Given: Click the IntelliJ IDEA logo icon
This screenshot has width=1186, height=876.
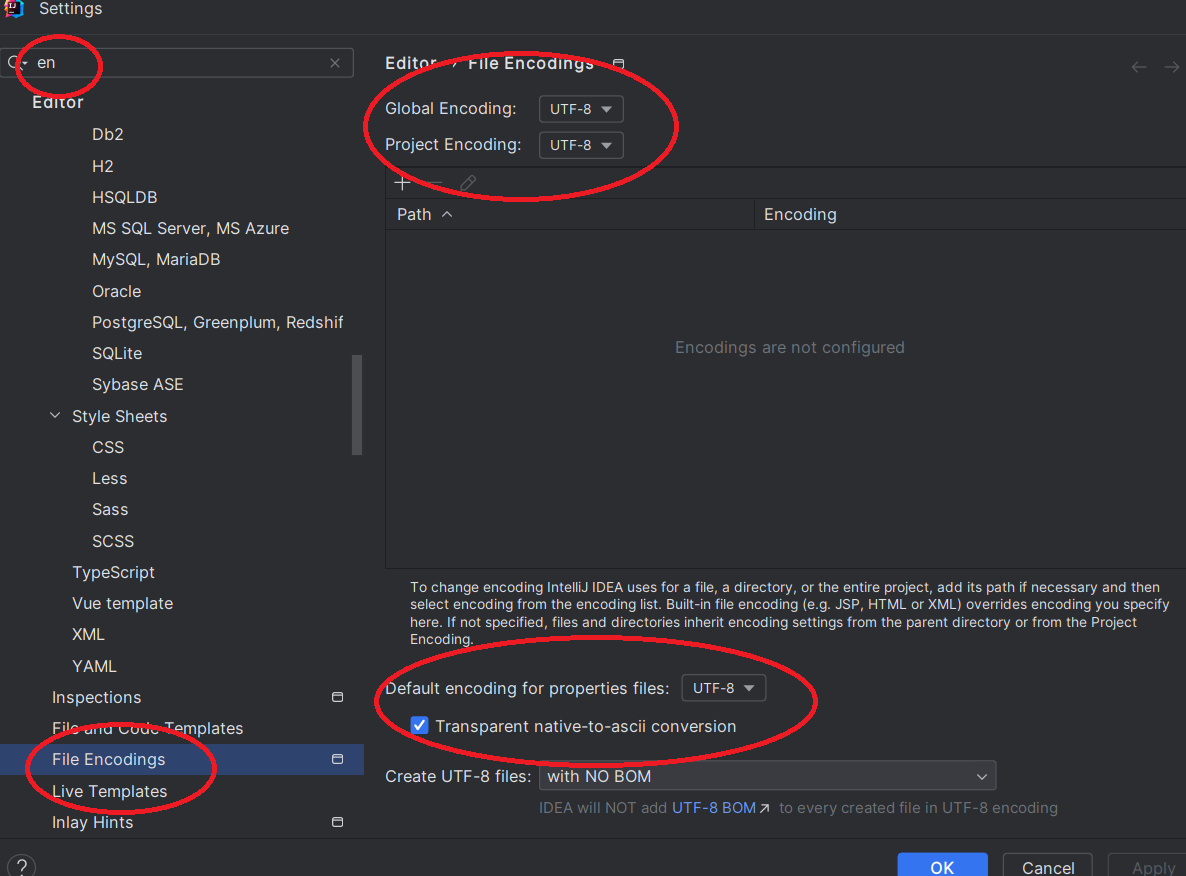Looking at the screenshot, I should [x=14, y=8].
